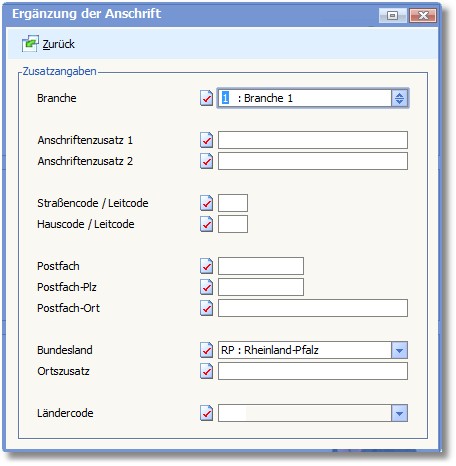The image size is (456, 466).
Task: Click the checkmark icon beside Hauscode / Leitcode
Action: [x=206, y=224]
